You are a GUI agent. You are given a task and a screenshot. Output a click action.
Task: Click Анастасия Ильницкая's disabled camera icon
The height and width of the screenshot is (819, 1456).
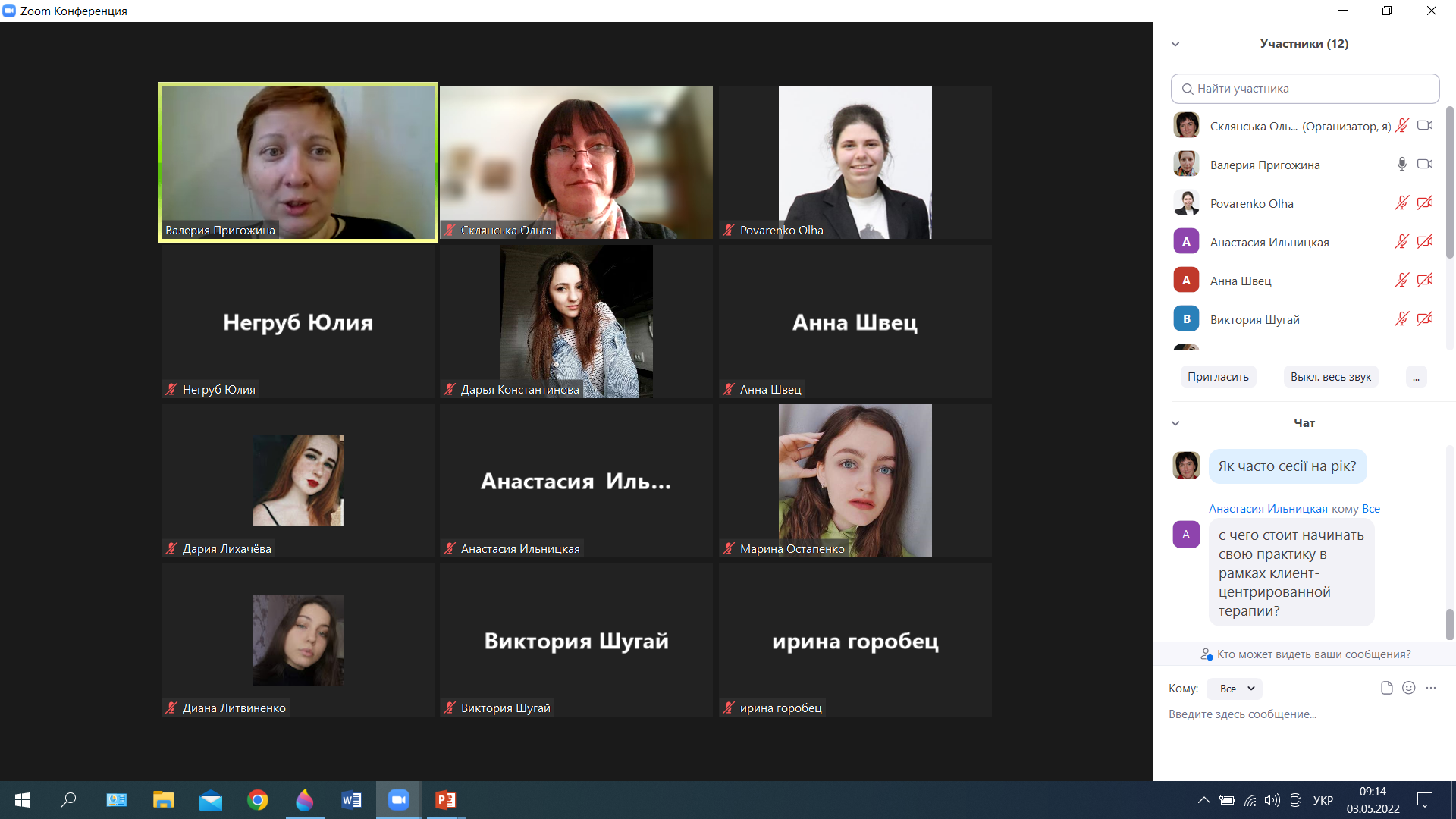(1425, 242)
